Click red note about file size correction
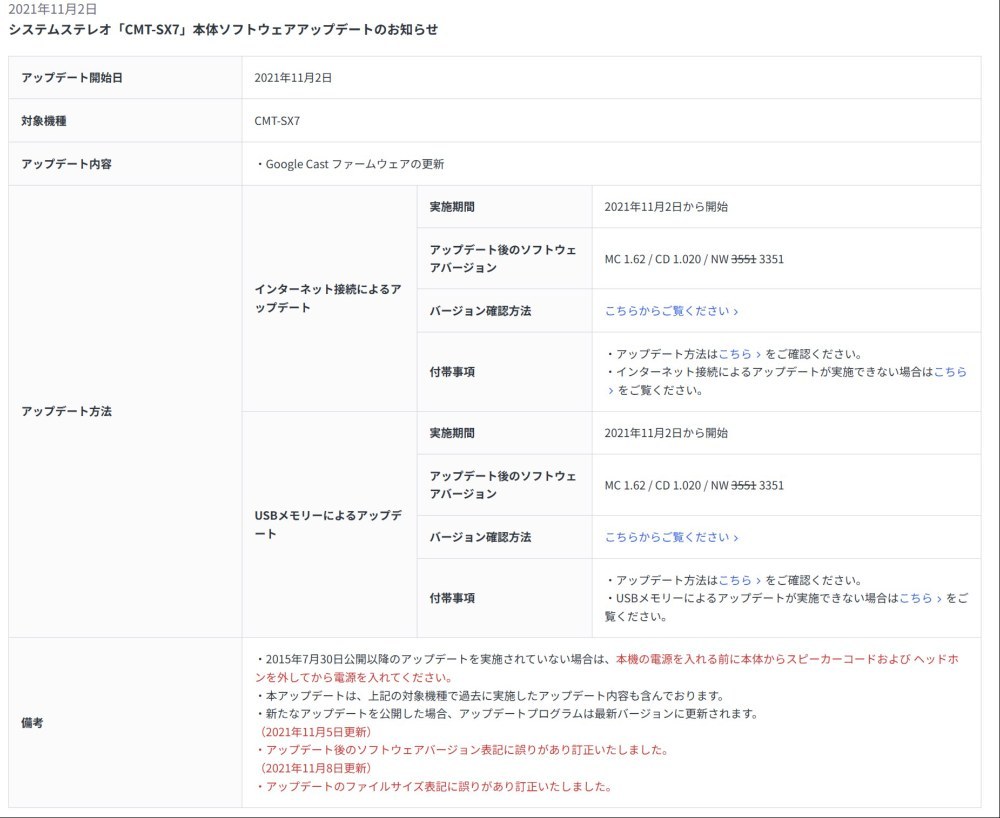 (x=434, y=787)
